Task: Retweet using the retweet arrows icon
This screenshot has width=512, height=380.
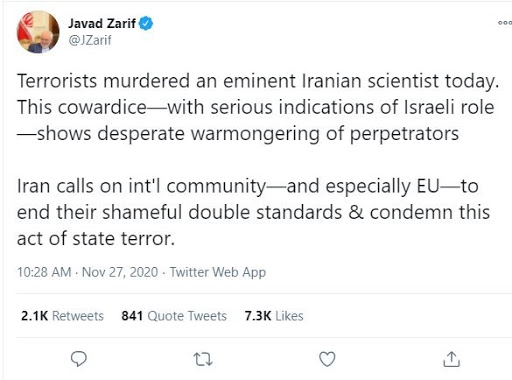Action: pos(203,359)
